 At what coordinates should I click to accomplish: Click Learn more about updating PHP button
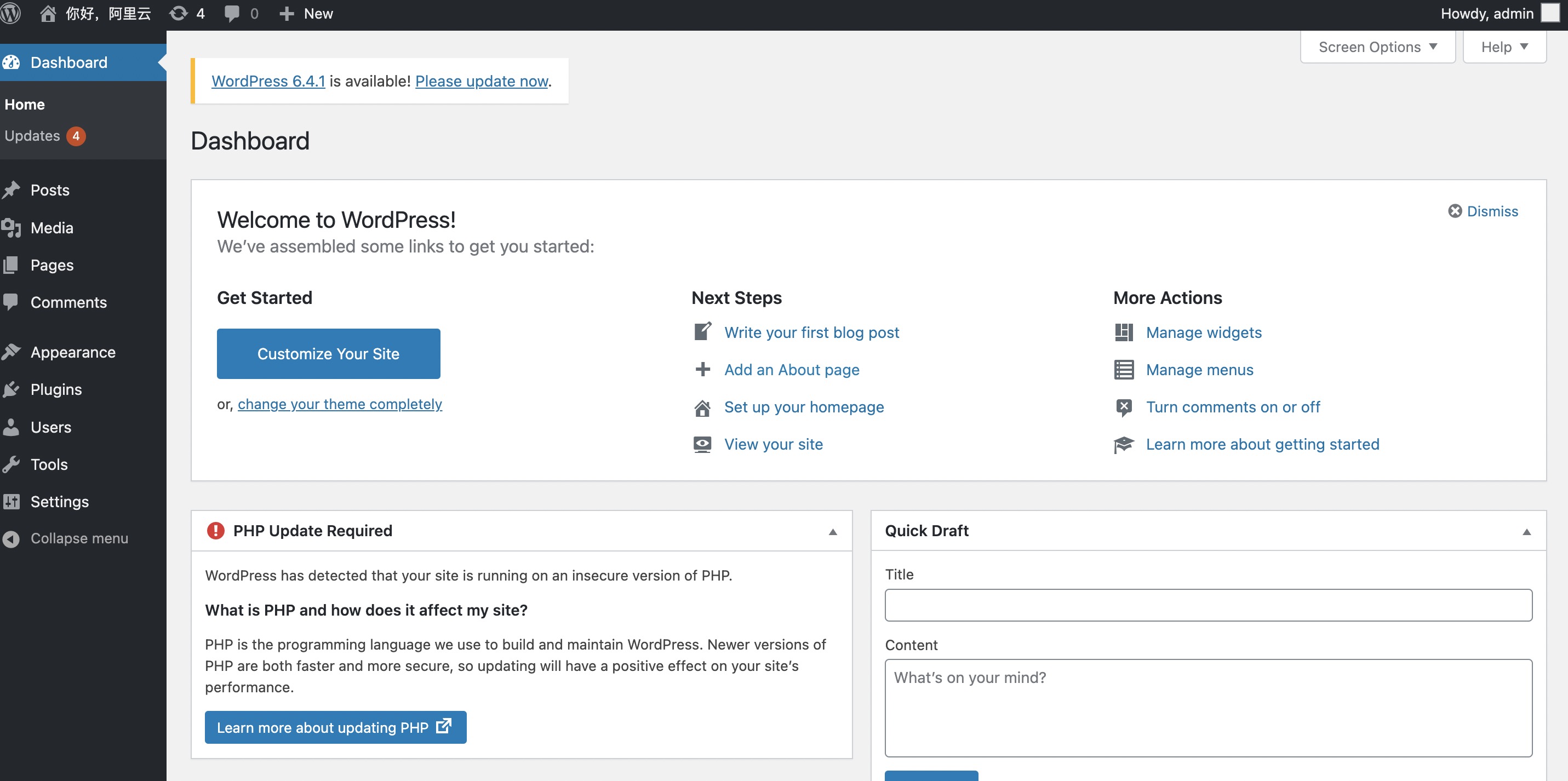point(335,727)
